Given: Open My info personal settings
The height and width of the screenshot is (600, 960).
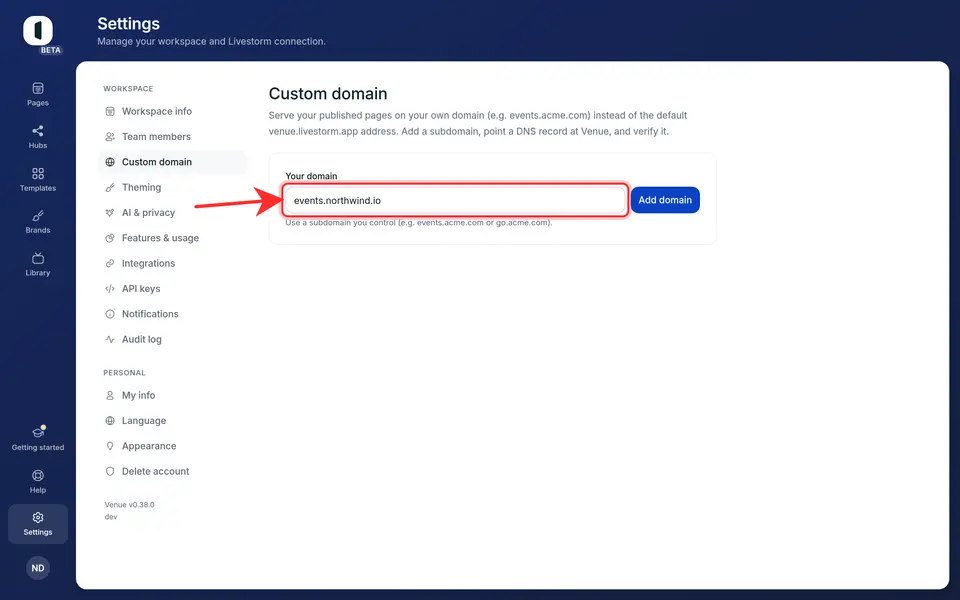Looking at the screenshot, I should [173, 396].
